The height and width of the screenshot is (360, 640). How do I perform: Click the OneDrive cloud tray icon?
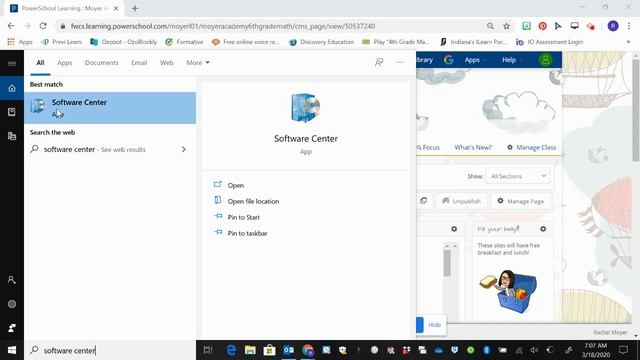point(438,350)
